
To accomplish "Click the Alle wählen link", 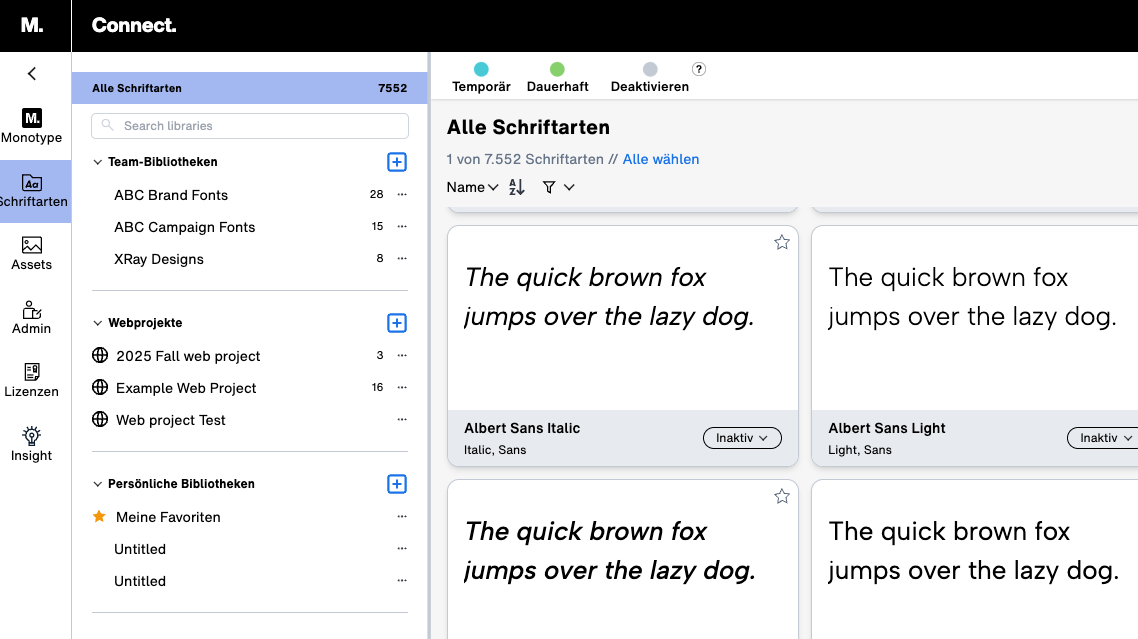I will [x=661, y=159].
